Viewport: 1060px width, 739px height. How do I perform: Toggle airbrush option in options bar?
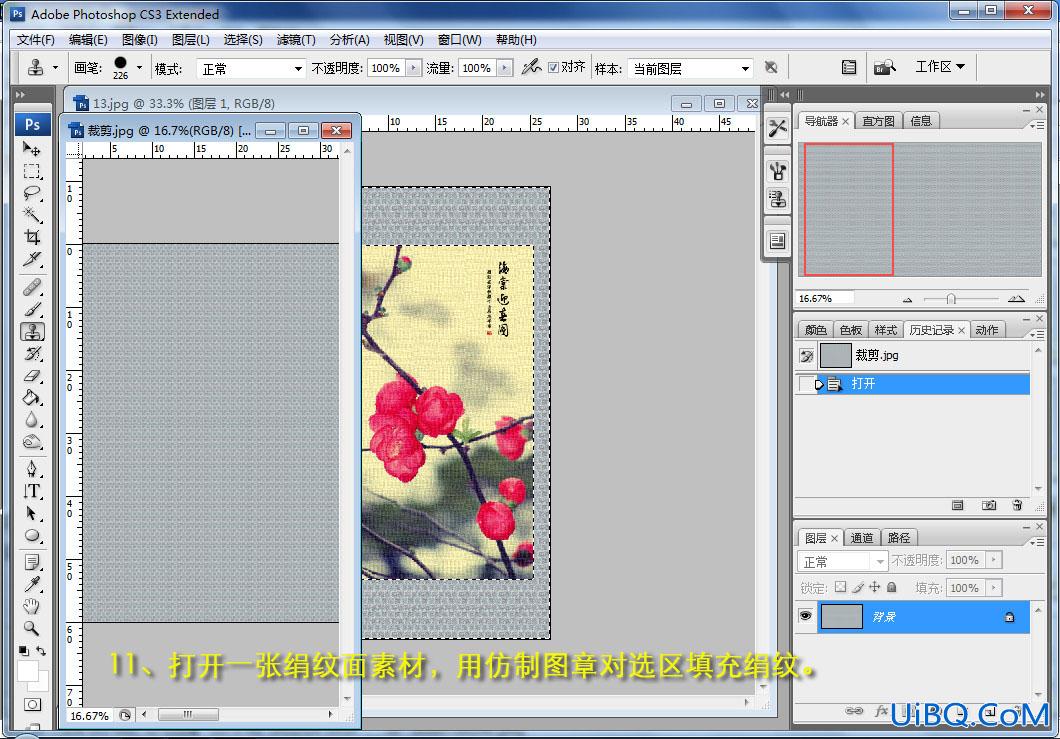(531, 67)
